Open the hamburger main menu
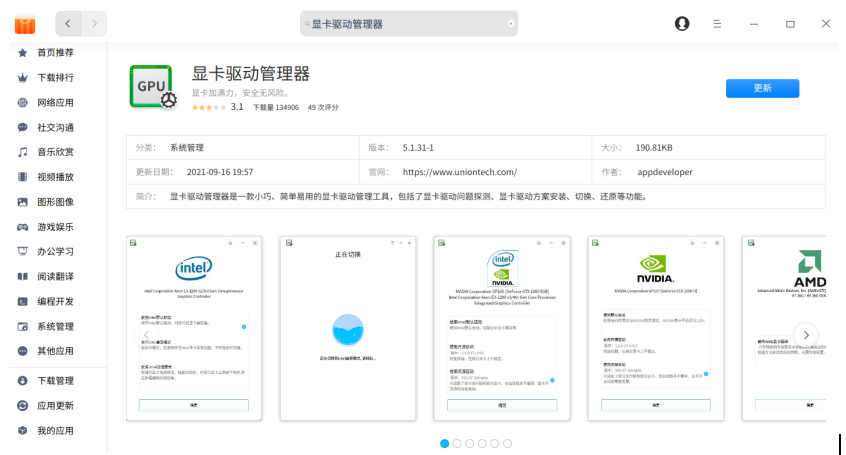The height and width of the screenshot is (455, 846). pos(717,24)
